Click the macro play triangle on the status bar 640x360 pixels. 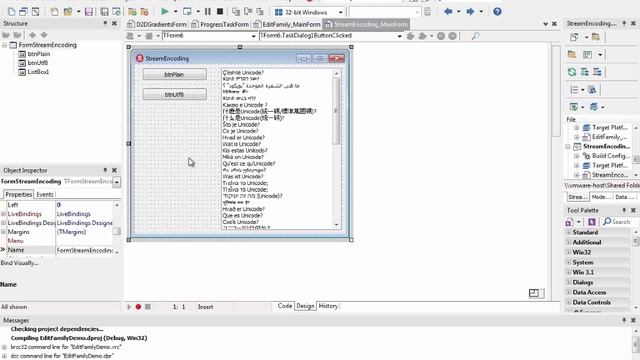(129, 307)
